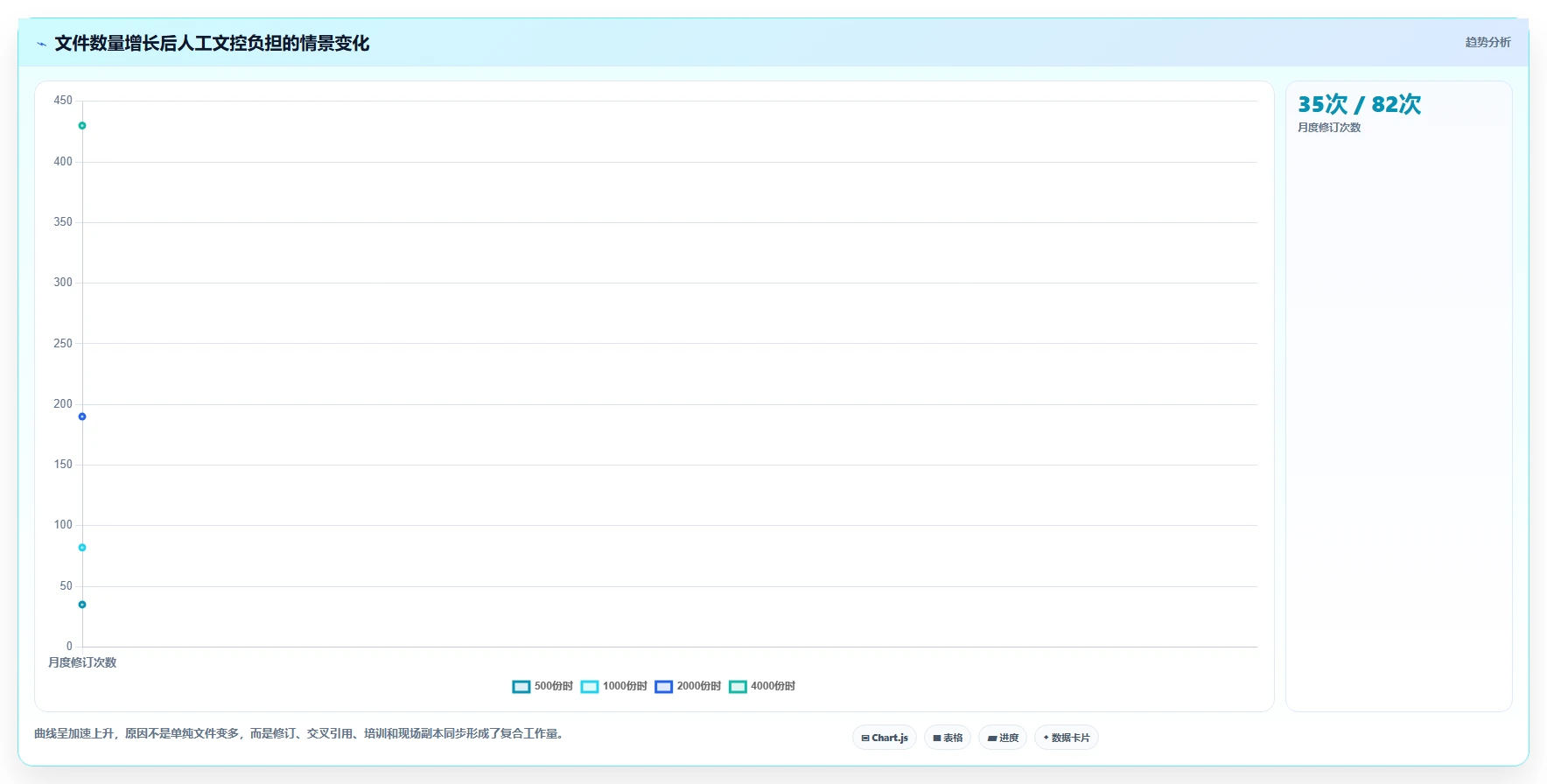Click the 月度修订次数 caption under metric
1547x784 pixels.
(1329, 128)
